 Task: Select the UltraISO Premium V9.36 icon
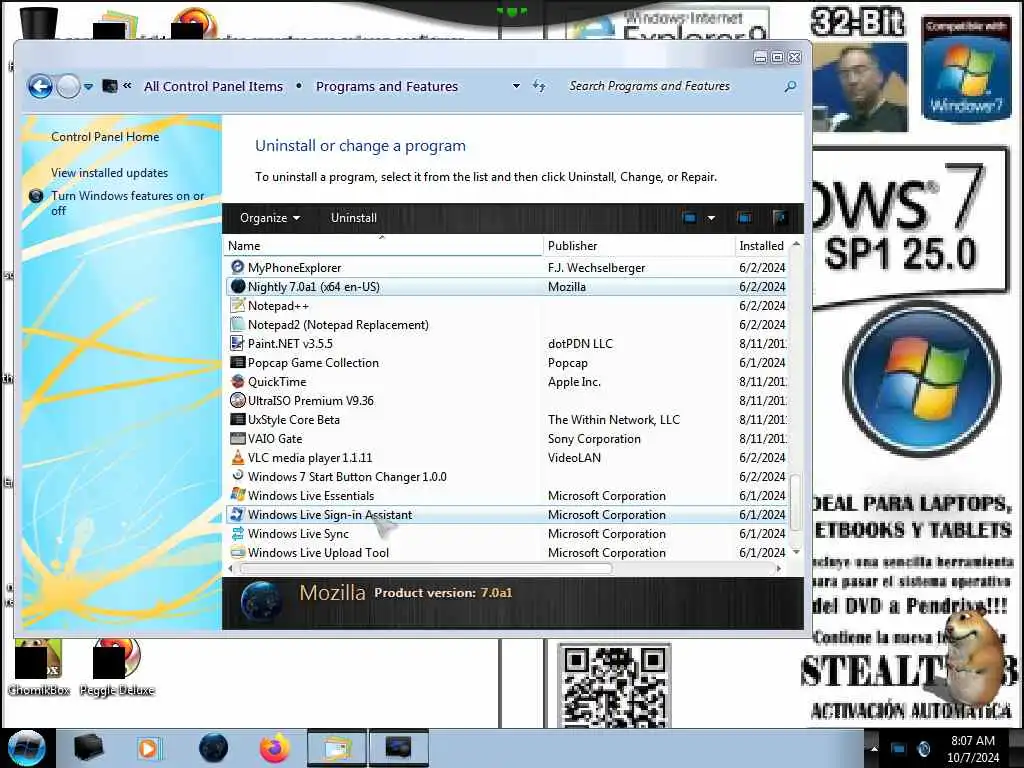tap(237, 400)
